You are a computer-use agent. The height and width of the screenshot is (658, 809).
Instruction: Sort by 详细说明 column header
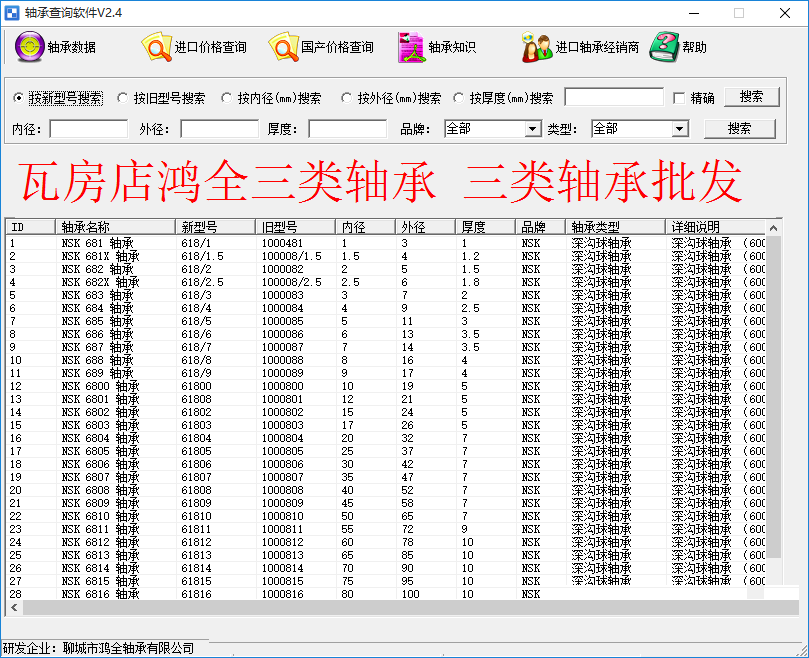pos(715,227)
